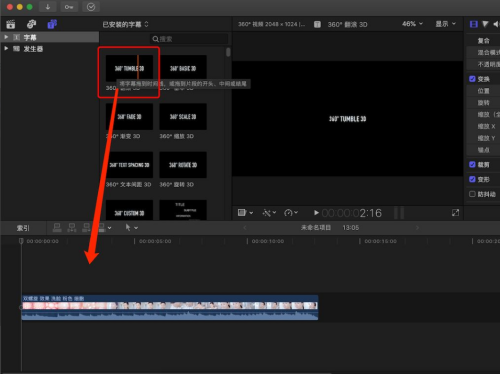Open the background tasks checkmark icon
The image size is (500, 374).
(91, 7)
